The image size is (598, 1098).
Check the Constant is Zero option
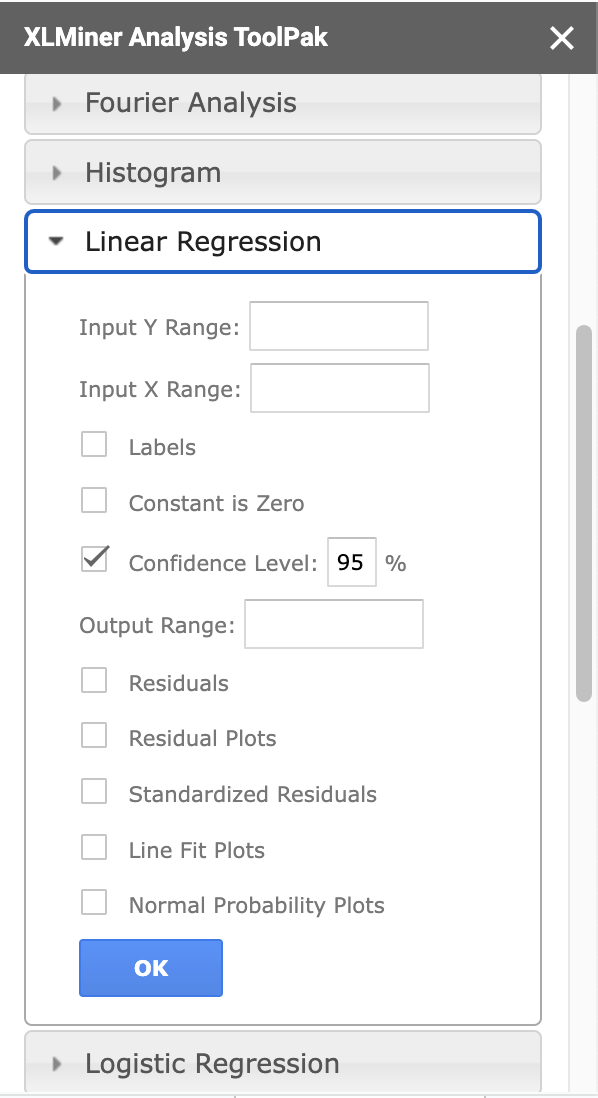point(94,501)
